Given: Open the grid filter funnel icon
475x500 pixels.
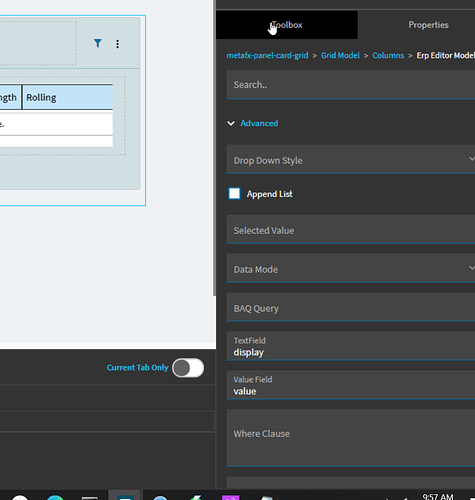Looking at the screenshot, I should (x=98, y=43).
